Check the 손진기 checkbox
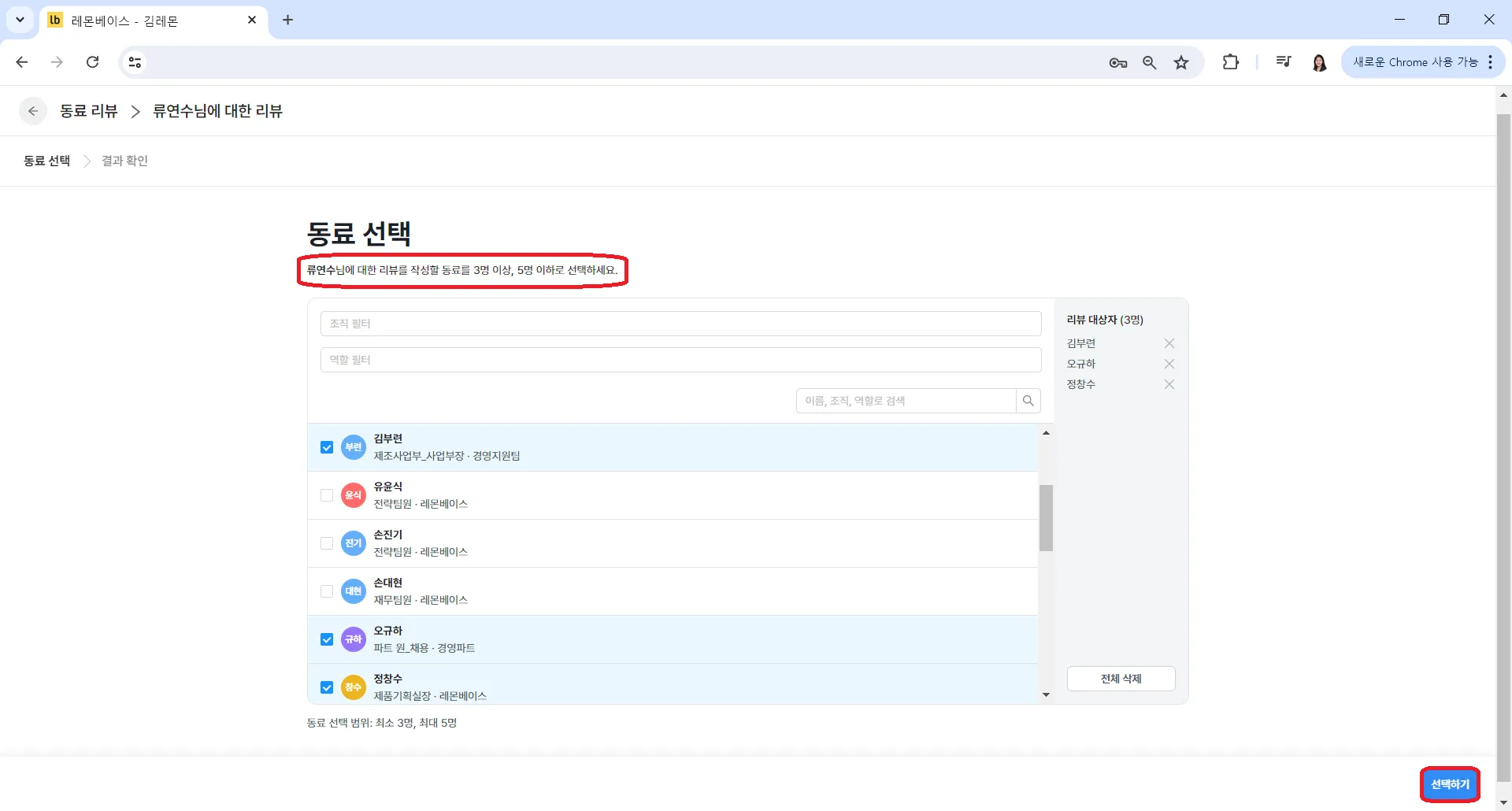The image size is (1512, 811). click(327, 543)
